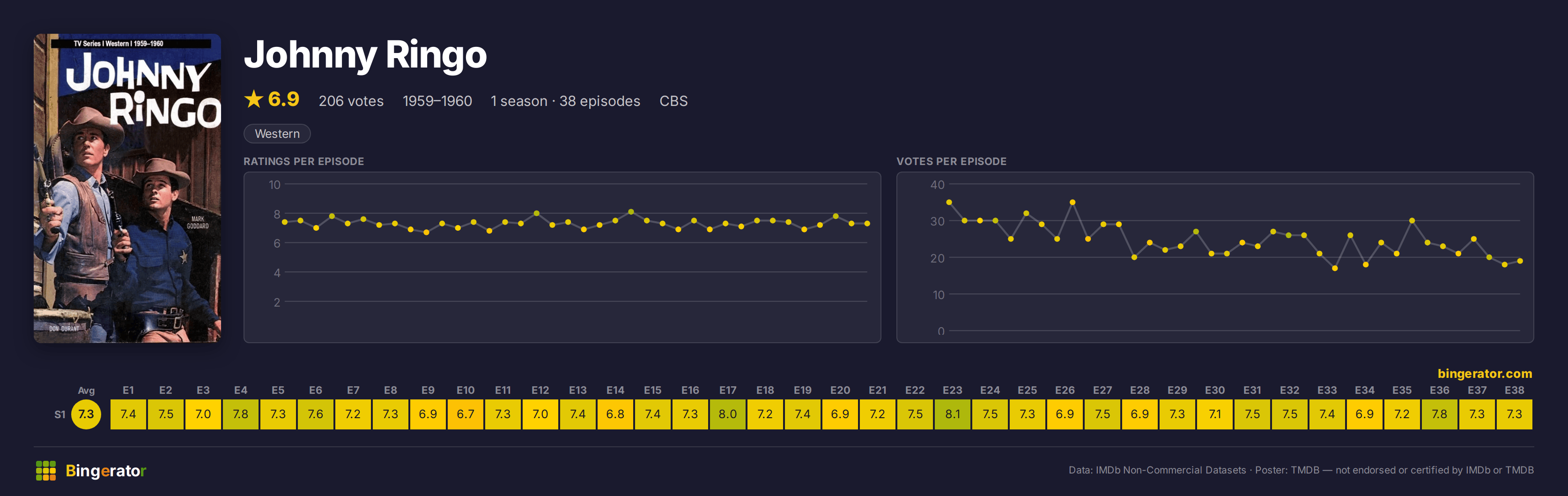Click episode E10 rating cell 6.7
Image resolution: width=1568 pixels, height=496 pixels.
tap(465, 414)
